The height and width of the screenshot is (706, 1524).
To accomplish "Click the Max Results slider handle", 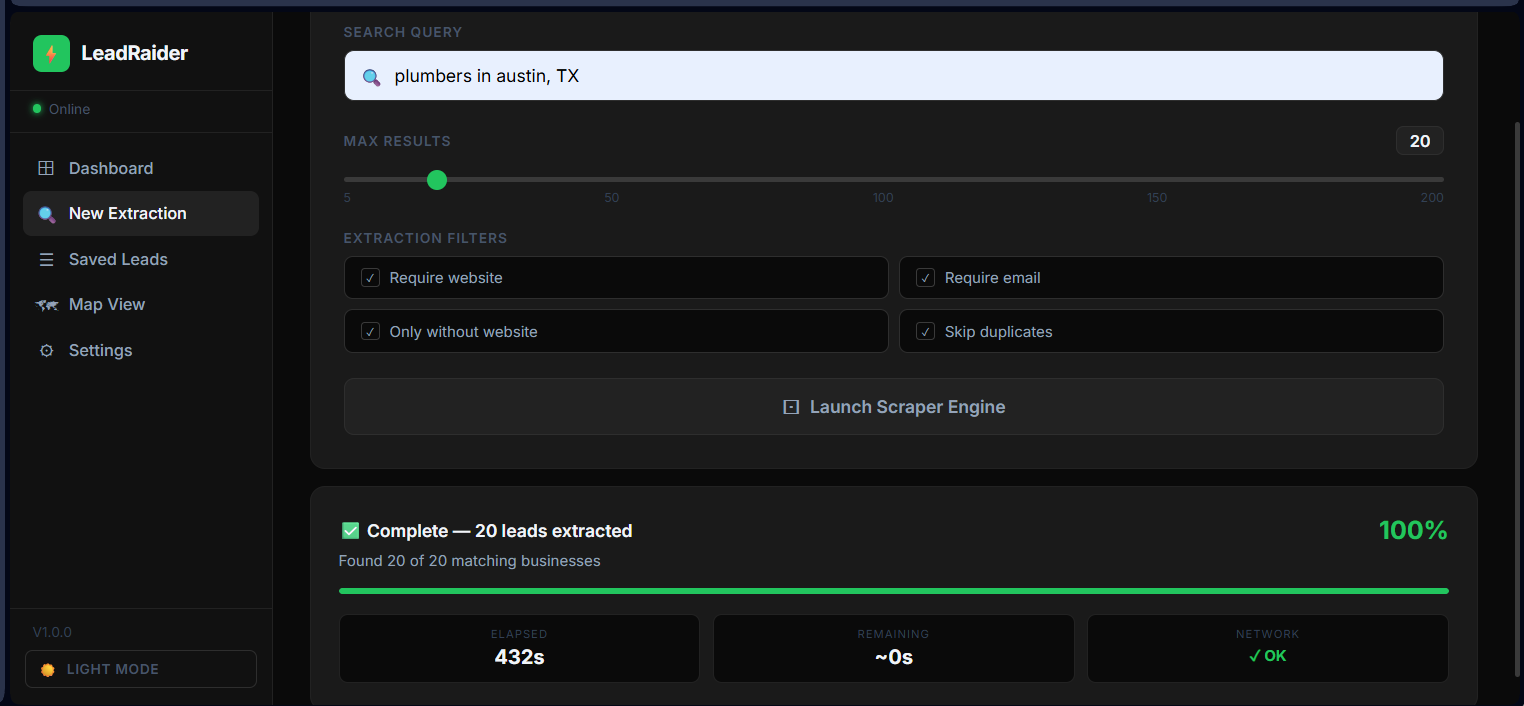I will click(437, 180).
